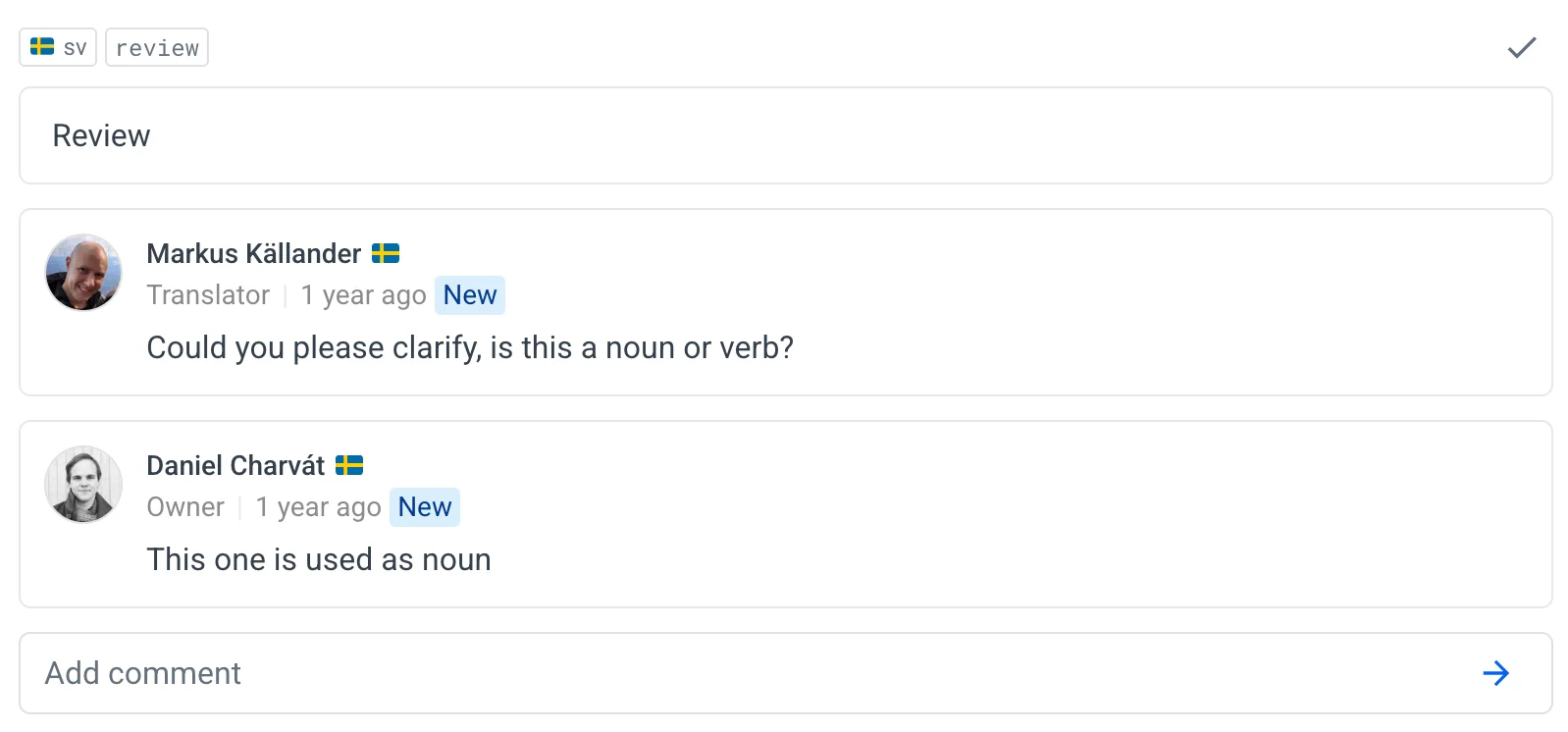Click the New badge on Daniel's comment
This screenshot has height=732, width=1568.
425,507
